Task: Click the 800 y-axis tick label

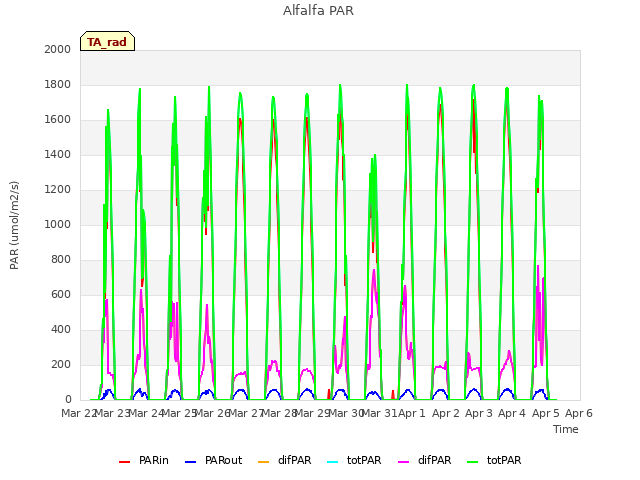Action: [61, 260]
